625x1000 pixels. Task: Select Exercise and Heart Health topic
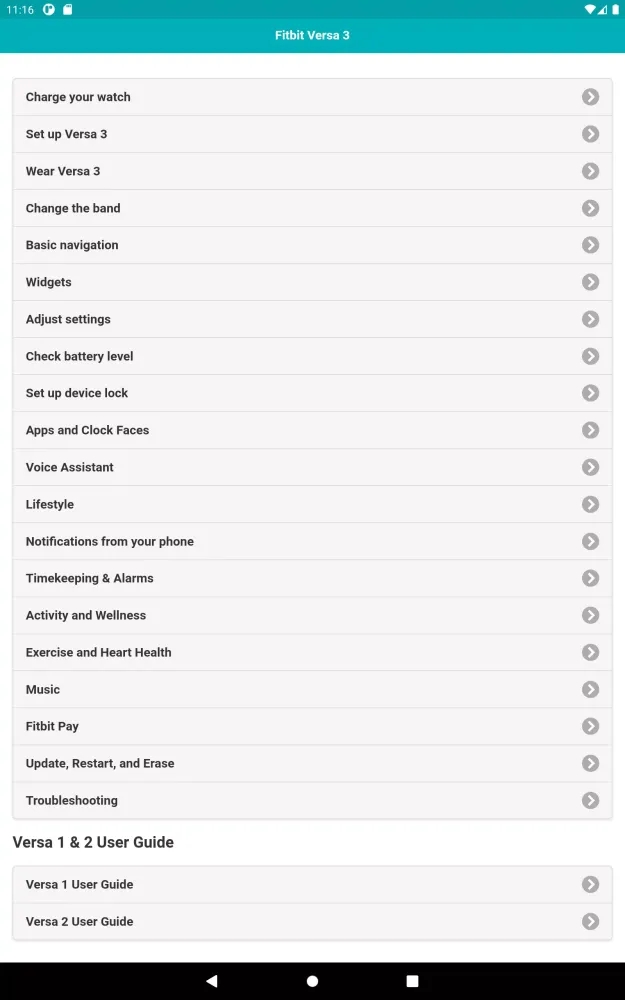[x=99, y=652]
